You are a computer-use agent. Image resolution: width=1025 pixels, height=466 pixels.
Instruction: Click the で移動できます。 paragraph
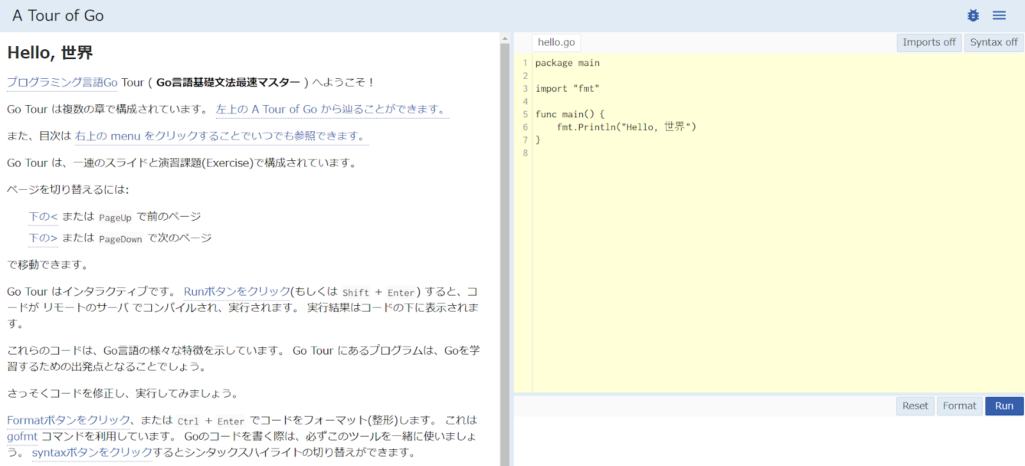click(x=47, y=265)
